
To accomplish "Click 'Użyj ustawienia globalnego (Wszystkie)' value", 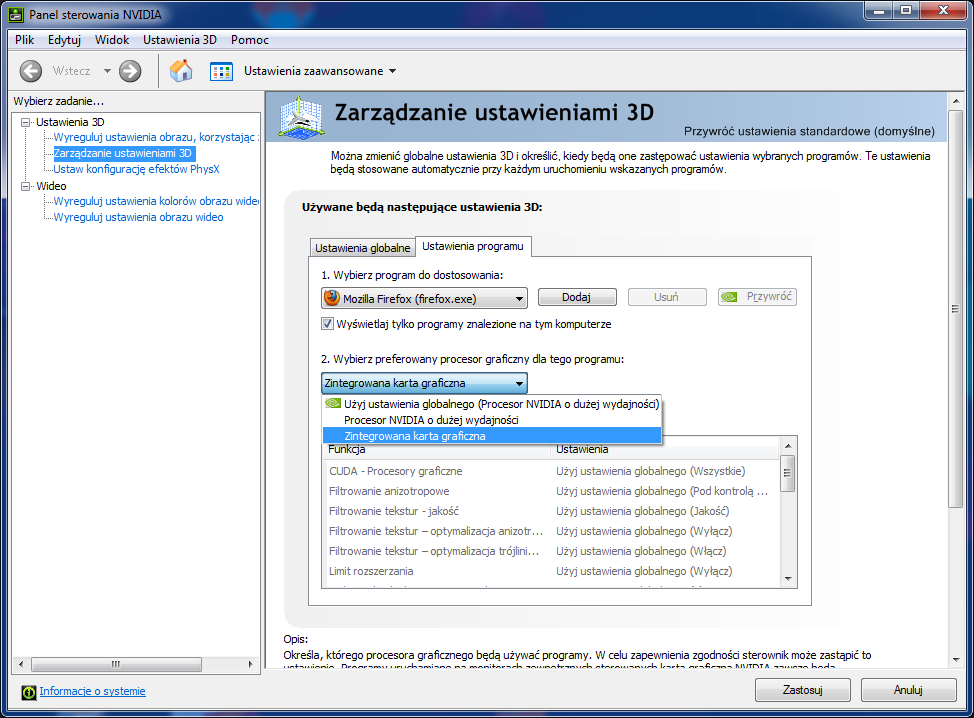I will click(650, 471).
